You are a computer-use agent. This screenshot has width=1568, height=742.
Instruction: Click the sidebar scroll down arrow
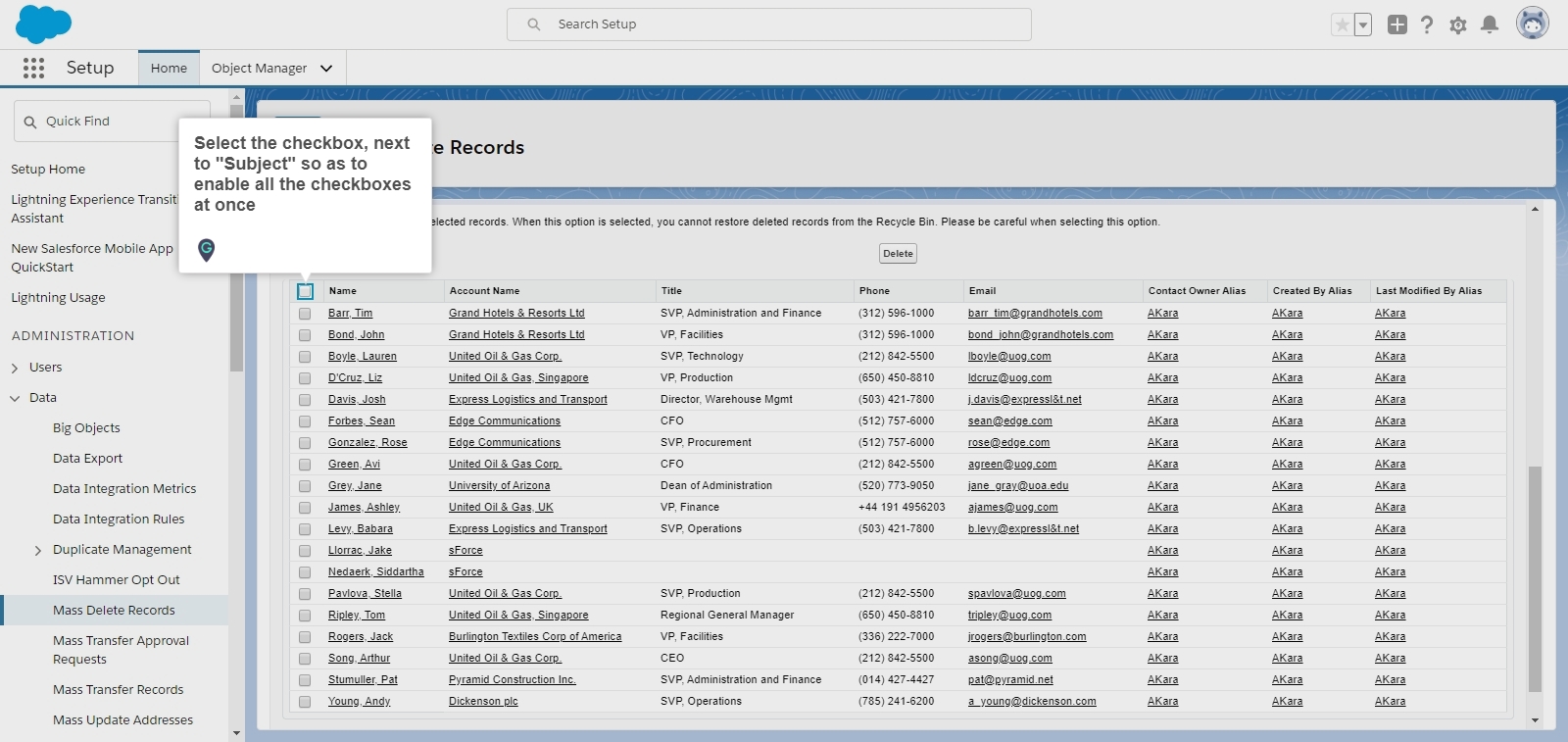[x=236, y=733]
